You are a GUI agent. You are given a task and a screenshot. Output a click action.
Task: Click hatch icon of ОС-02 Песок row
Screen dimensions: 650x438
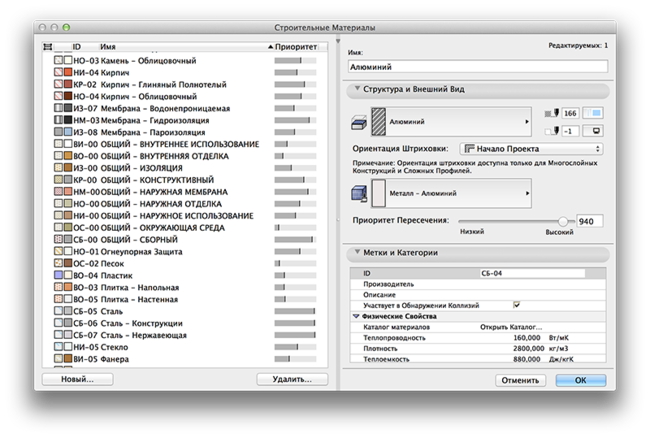point(58,264)
